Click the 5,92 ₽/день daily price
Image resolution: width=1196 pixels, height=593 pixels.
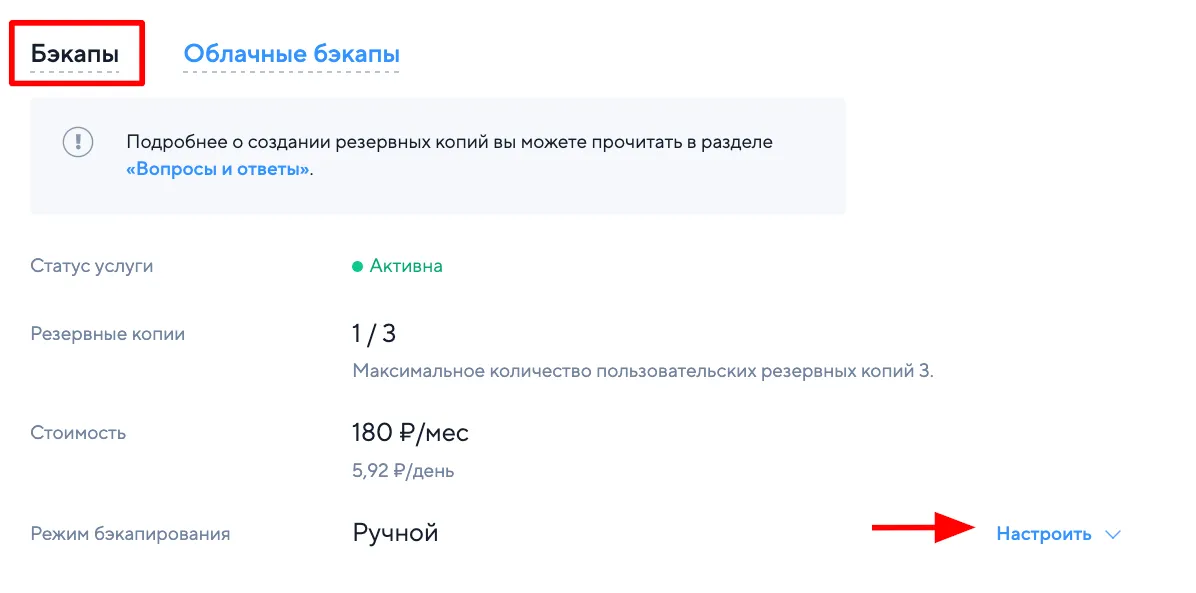403,470
